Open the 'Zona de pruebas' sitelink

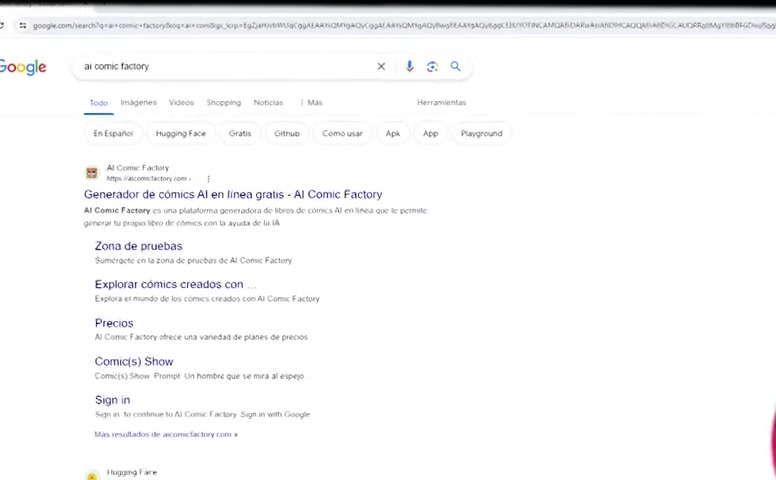pos(139,246)
